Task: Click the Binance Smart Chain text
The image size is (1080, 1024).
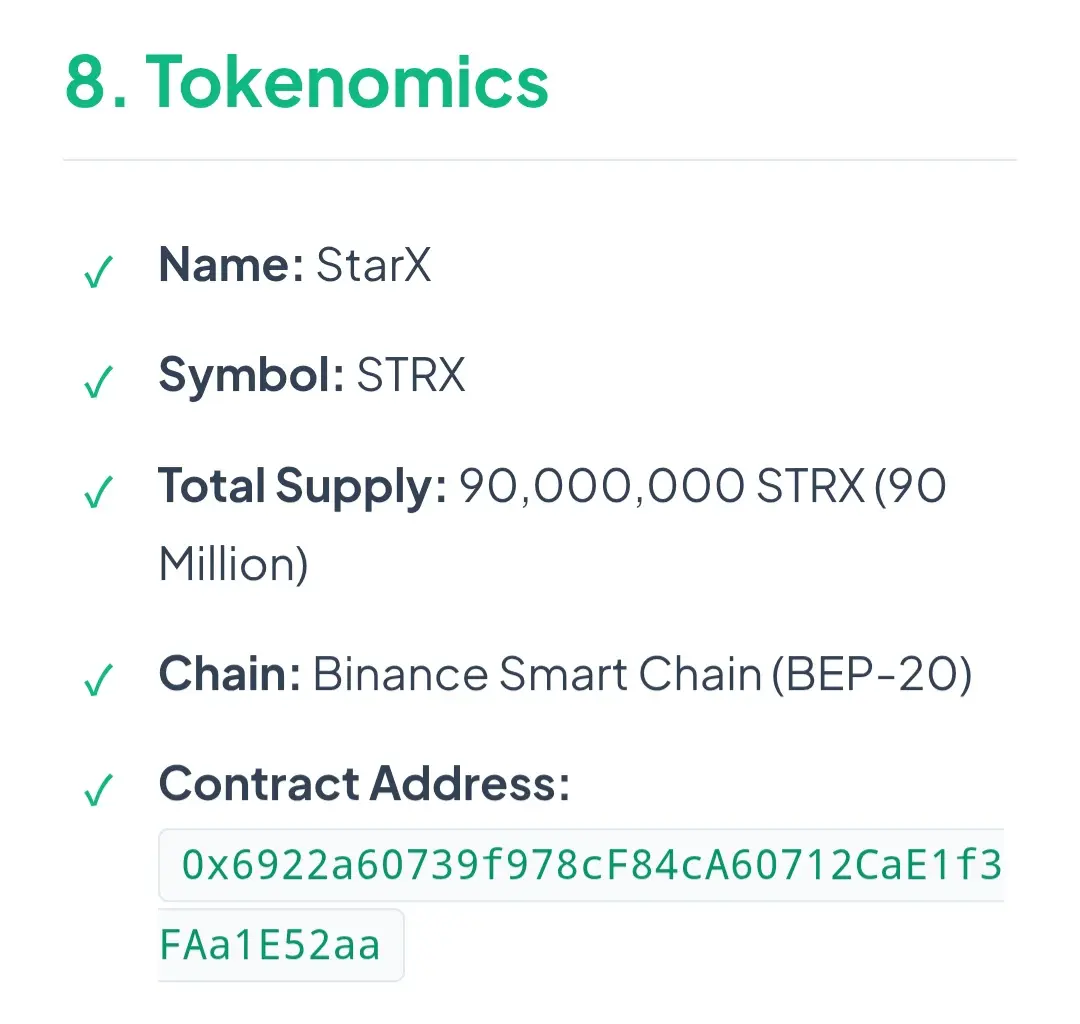Action: [x=537, y=675]
